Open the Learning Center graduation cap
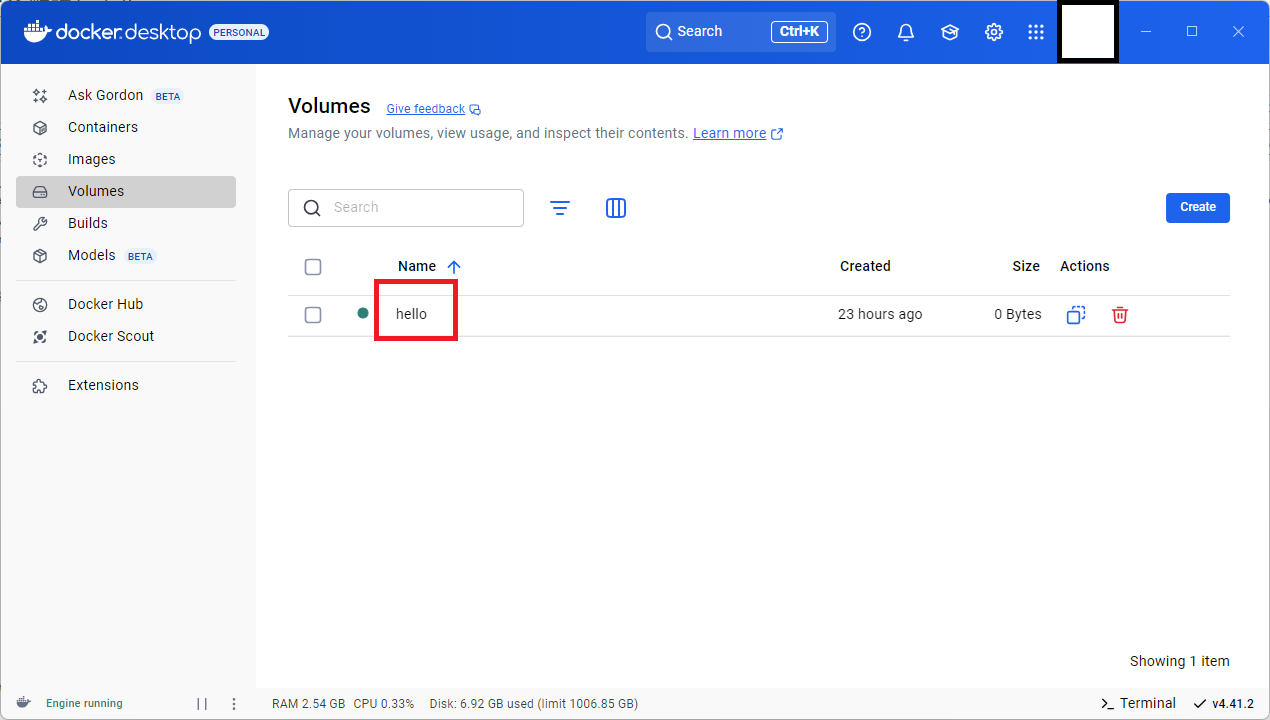Screen dimensions: 1270x720 click(x=949, y=31)
